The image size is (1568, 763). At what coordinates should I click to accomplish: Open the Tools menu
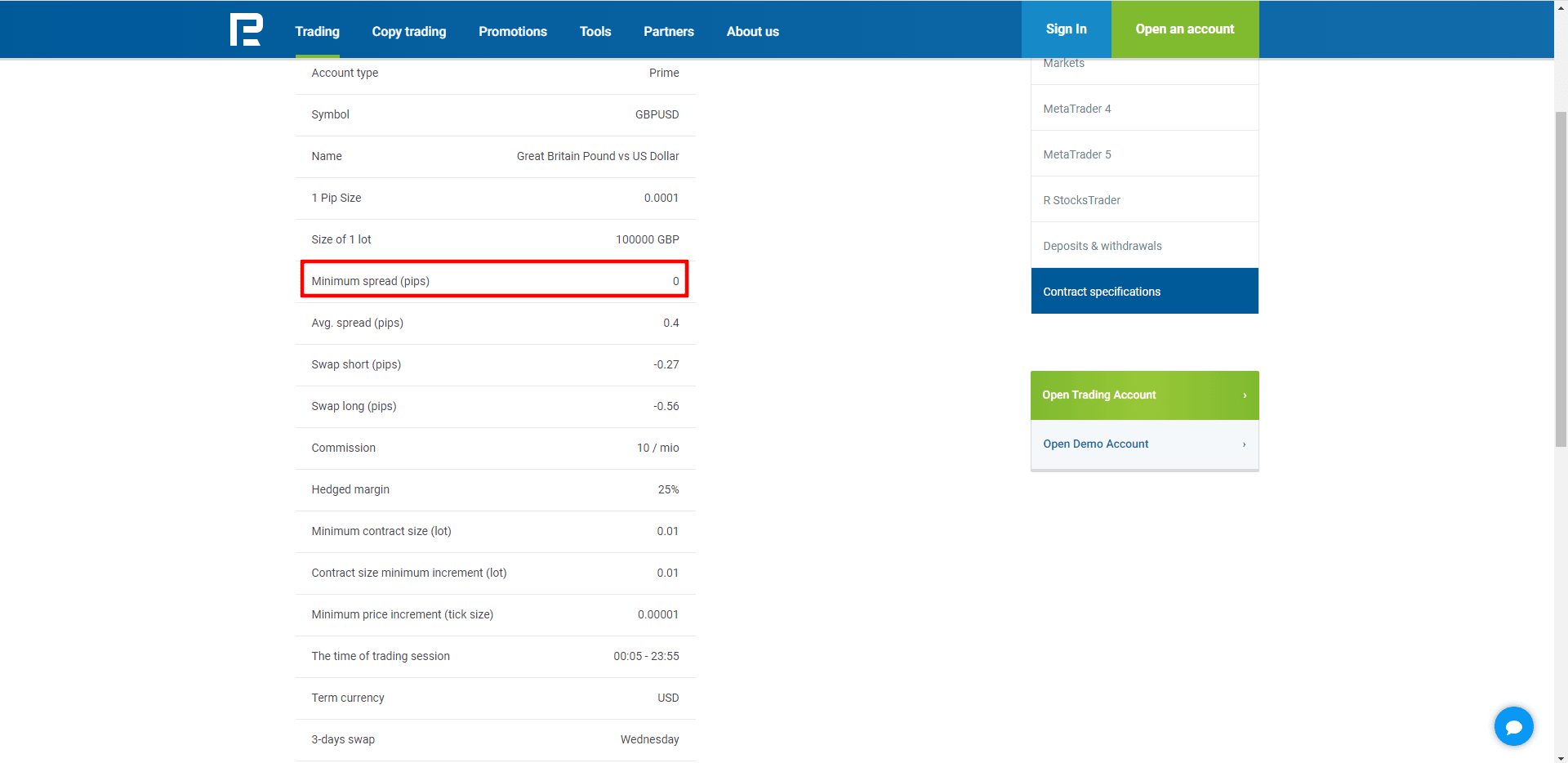click(595, 31)
